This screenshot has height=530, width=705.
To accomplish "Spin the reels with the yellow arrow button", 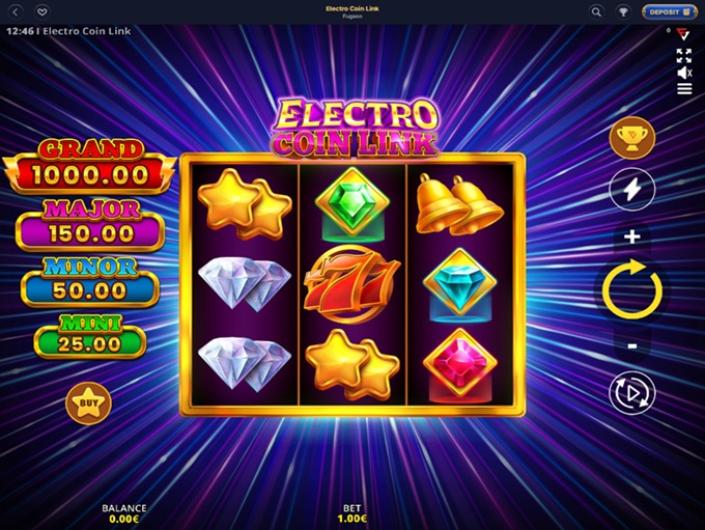I will (x=632, y=290).
